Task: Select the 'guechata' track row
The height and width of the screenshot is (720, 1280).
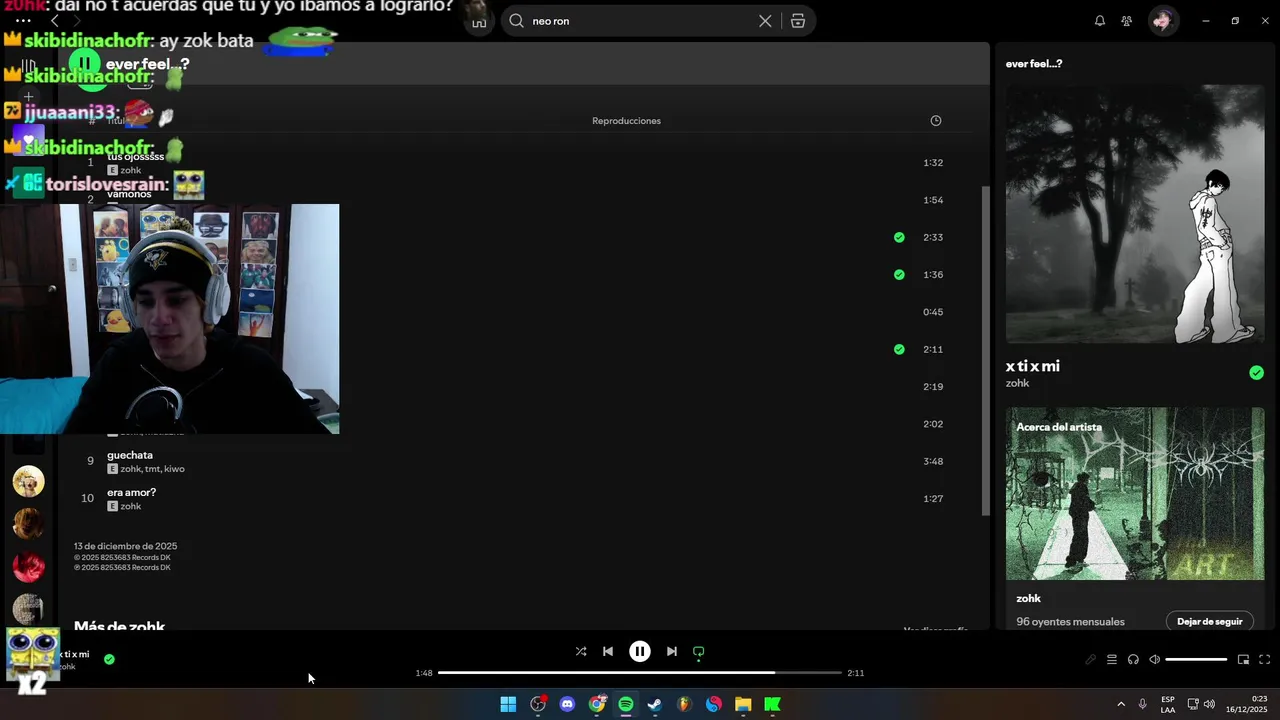Action: (521, 461)
